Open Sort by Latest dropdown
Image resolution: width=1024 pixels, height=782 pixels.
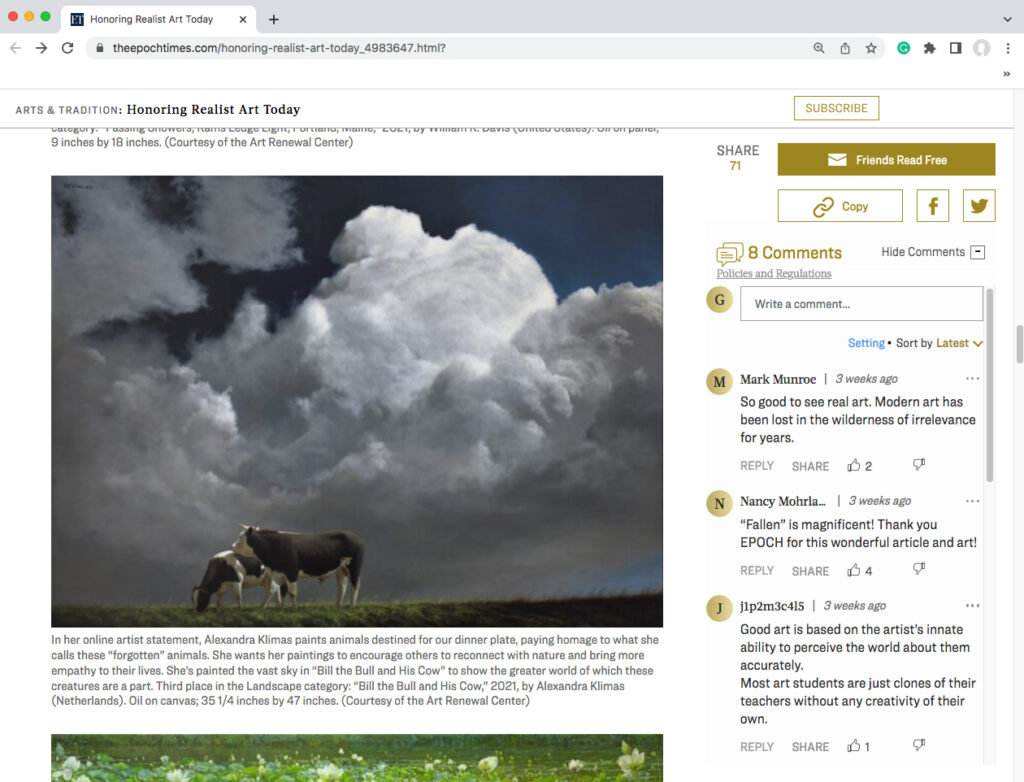click(959, 343)
